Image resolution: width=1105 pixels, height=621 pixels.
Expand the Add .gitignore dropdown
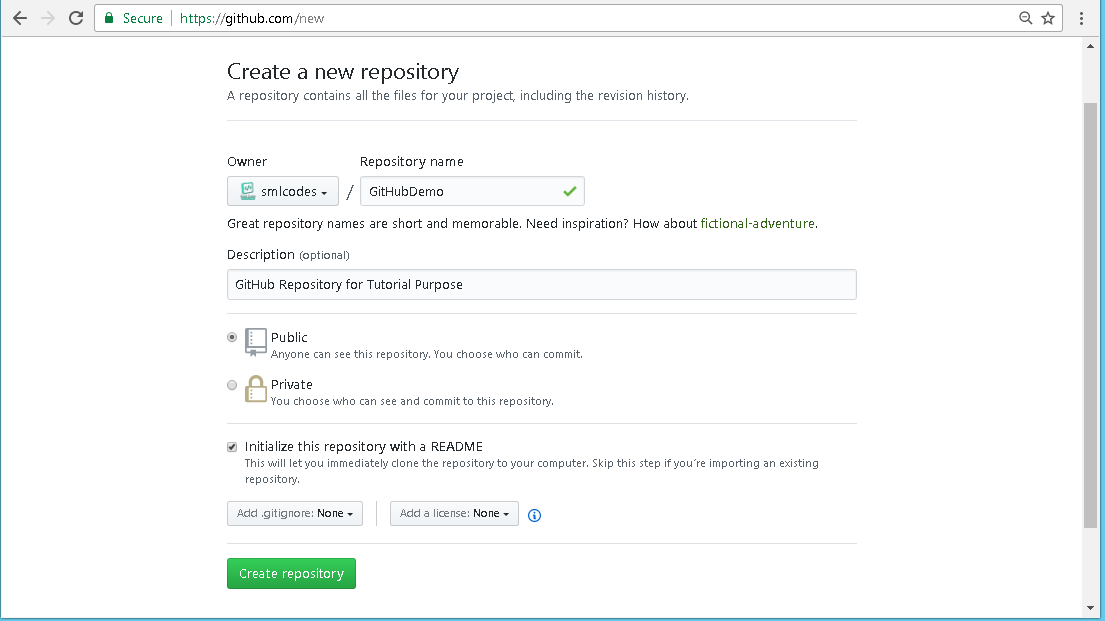point(294,514)
